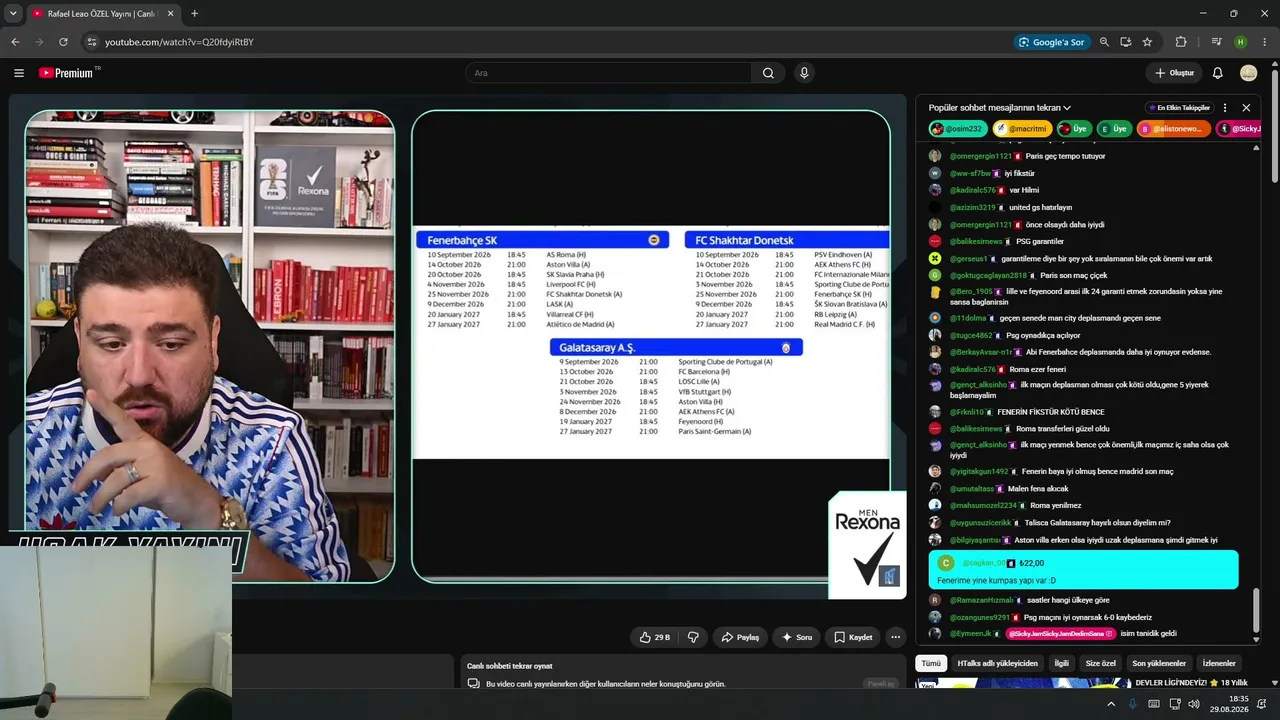Open taskbar volume control
Screen dimensions: 1280x720
coord(1194,704)
